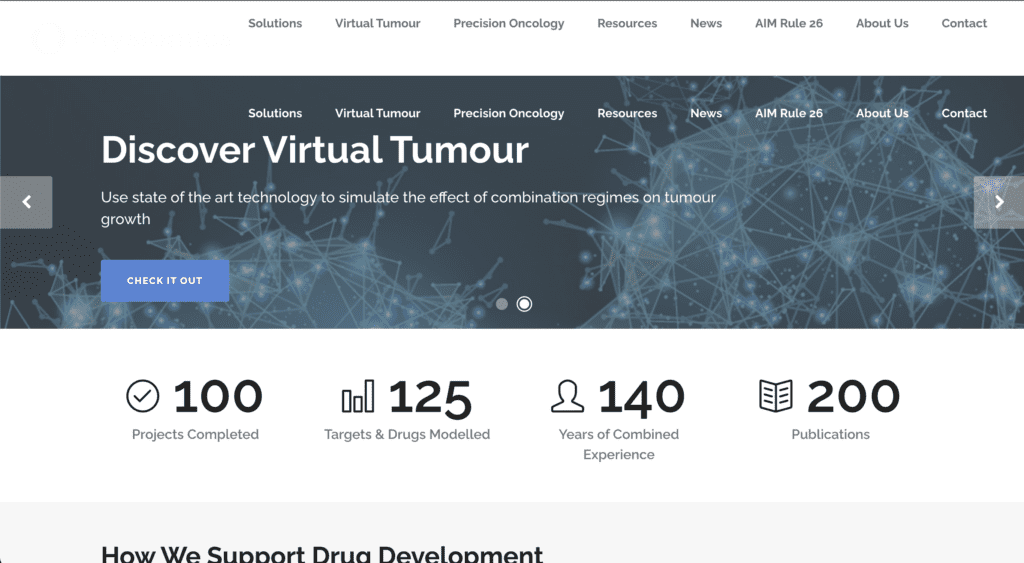Open AIM Rule 26 in the white top header
Image resolution: width=1024 pixels, height=563 pixels.
pos(789,24)
